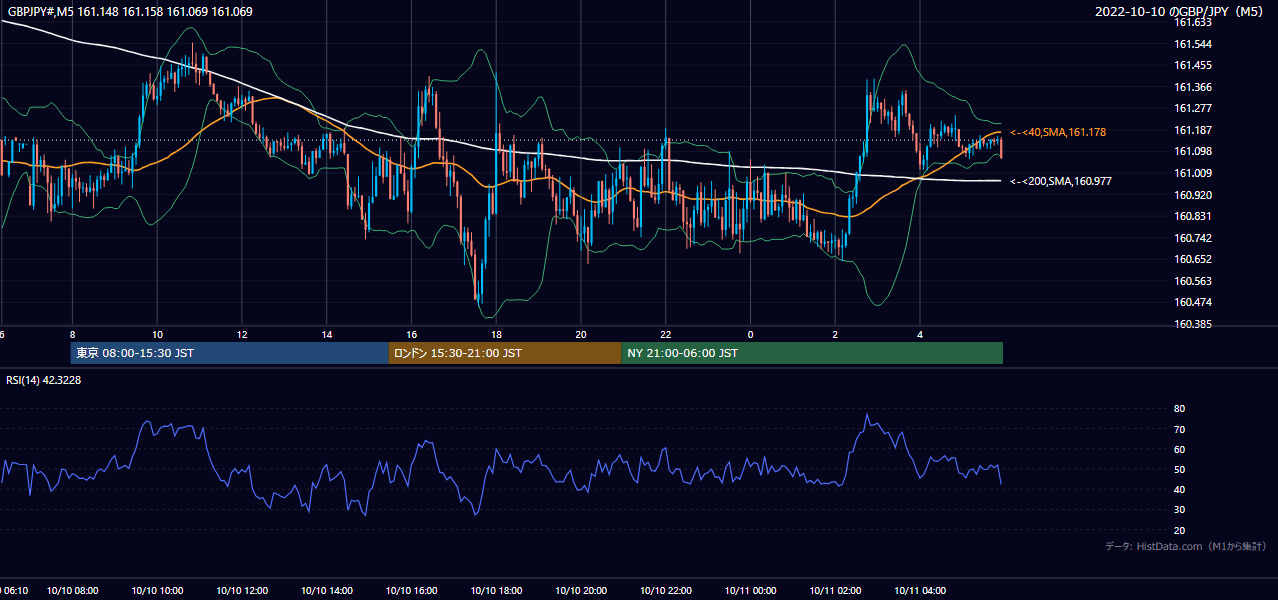
Task: Click price axis label 160.920
Action: point(1193,195)
